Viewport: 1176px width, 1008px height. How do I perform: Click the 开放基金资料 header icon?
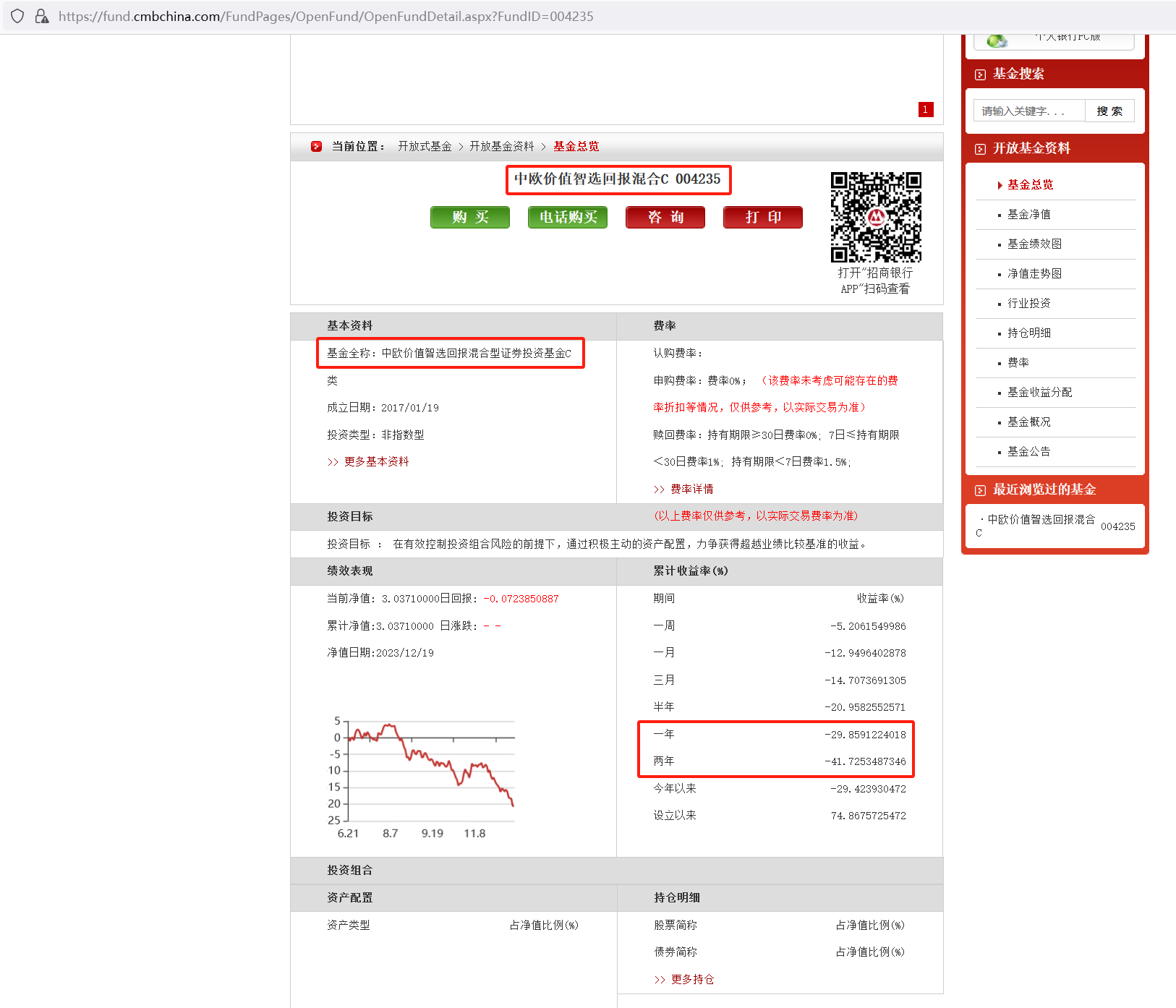coord(980,149)
